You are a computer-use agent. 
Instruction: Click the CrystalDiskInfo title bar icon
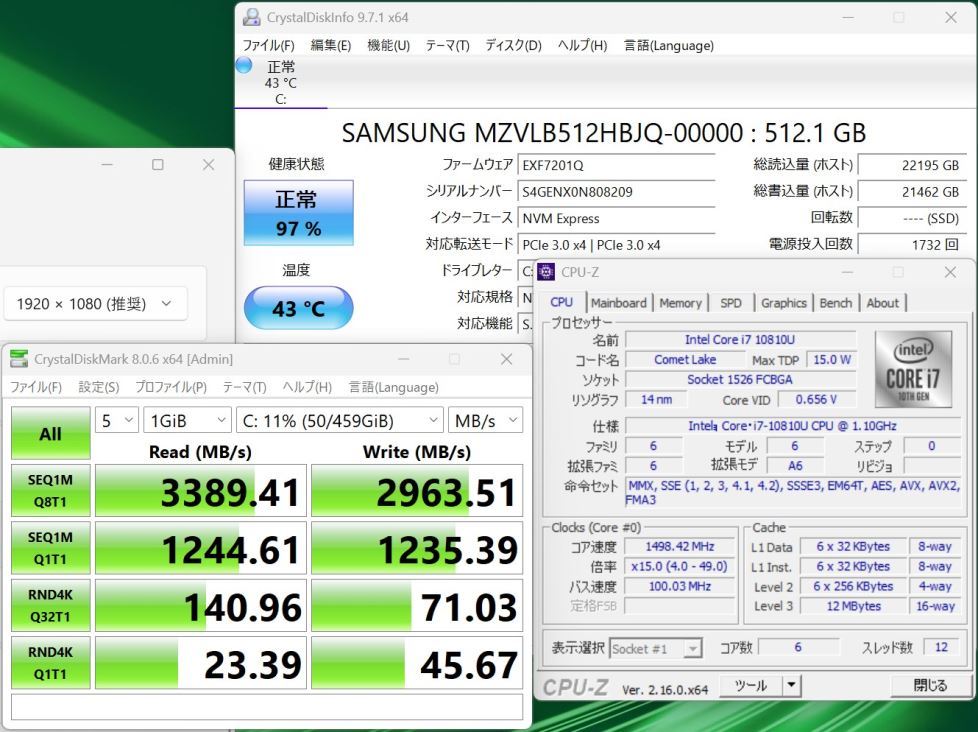pyautogui.click(x=251, y=17)
